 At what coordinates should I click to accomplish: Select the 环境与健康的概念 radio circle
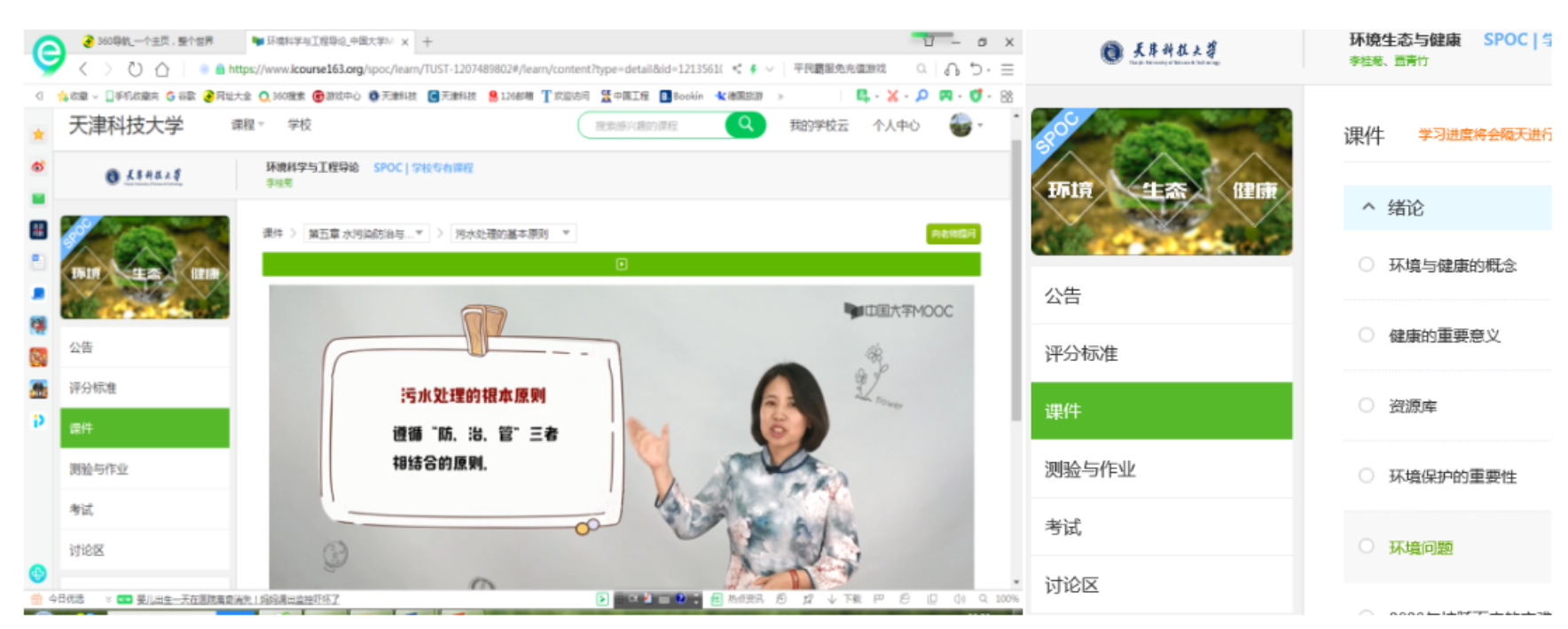[x=1366, y=264]
